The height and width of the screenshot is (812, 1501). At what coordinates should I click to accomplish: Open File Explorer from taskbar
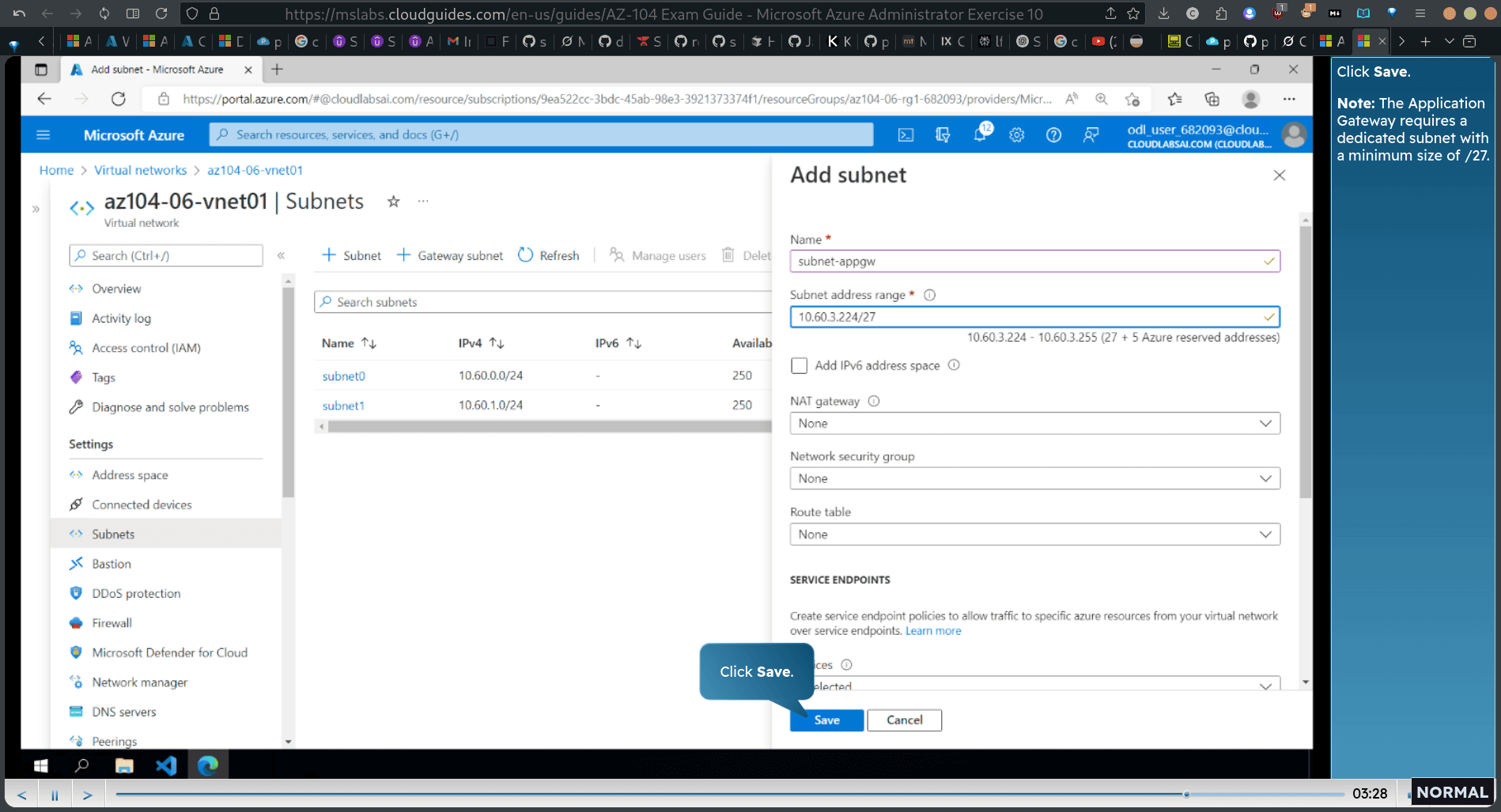tap(124, 765)
